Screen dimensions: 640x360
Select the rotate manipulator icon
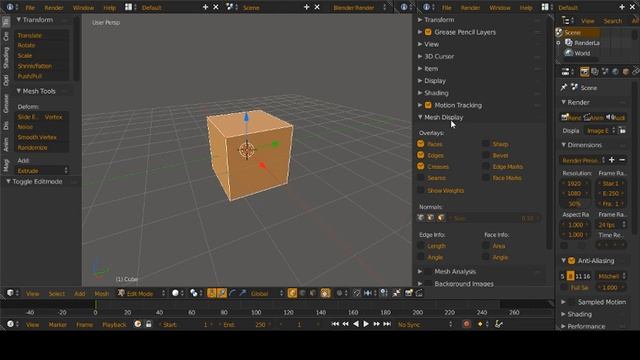point(232,293)
